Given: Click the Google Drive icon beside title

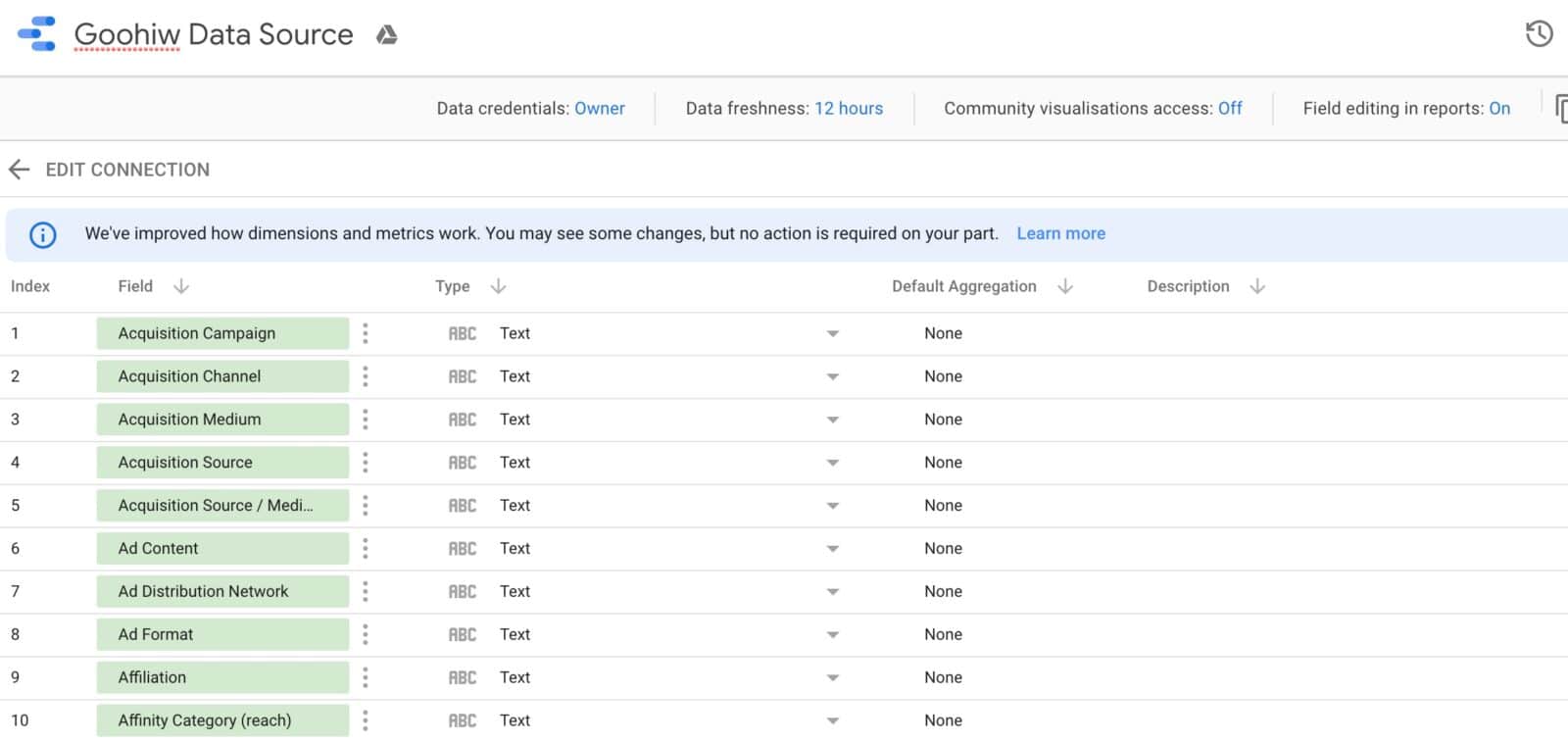Looking at the screenshot, I should (x=387, y=35).
